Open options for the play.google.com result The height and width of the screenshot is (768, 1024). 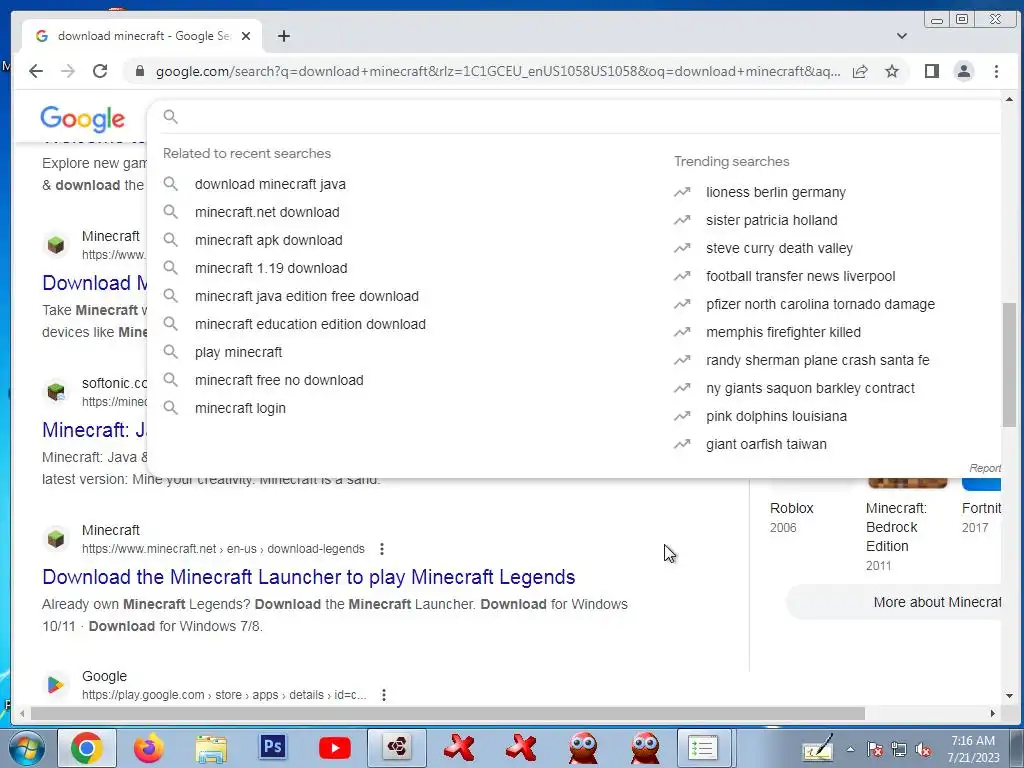384,696
